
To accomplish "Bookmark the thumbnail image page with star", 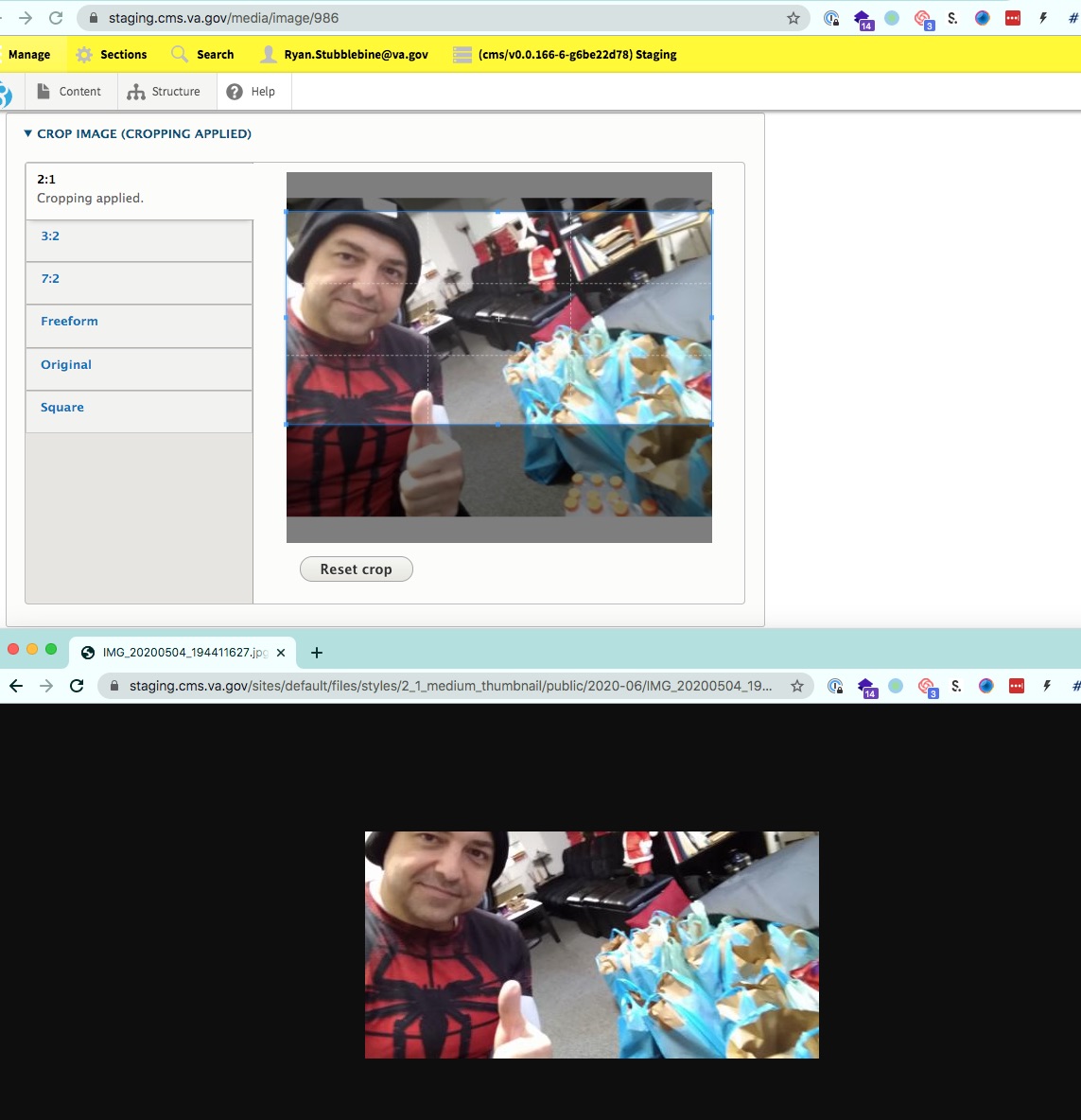I will tap(797, 687).
